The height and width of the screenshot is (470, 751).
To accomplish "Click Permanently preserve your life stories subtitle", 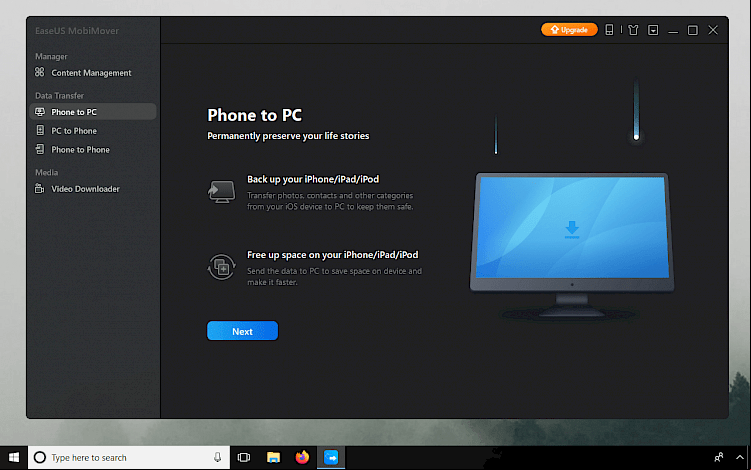I will click(x=288, y=136).
